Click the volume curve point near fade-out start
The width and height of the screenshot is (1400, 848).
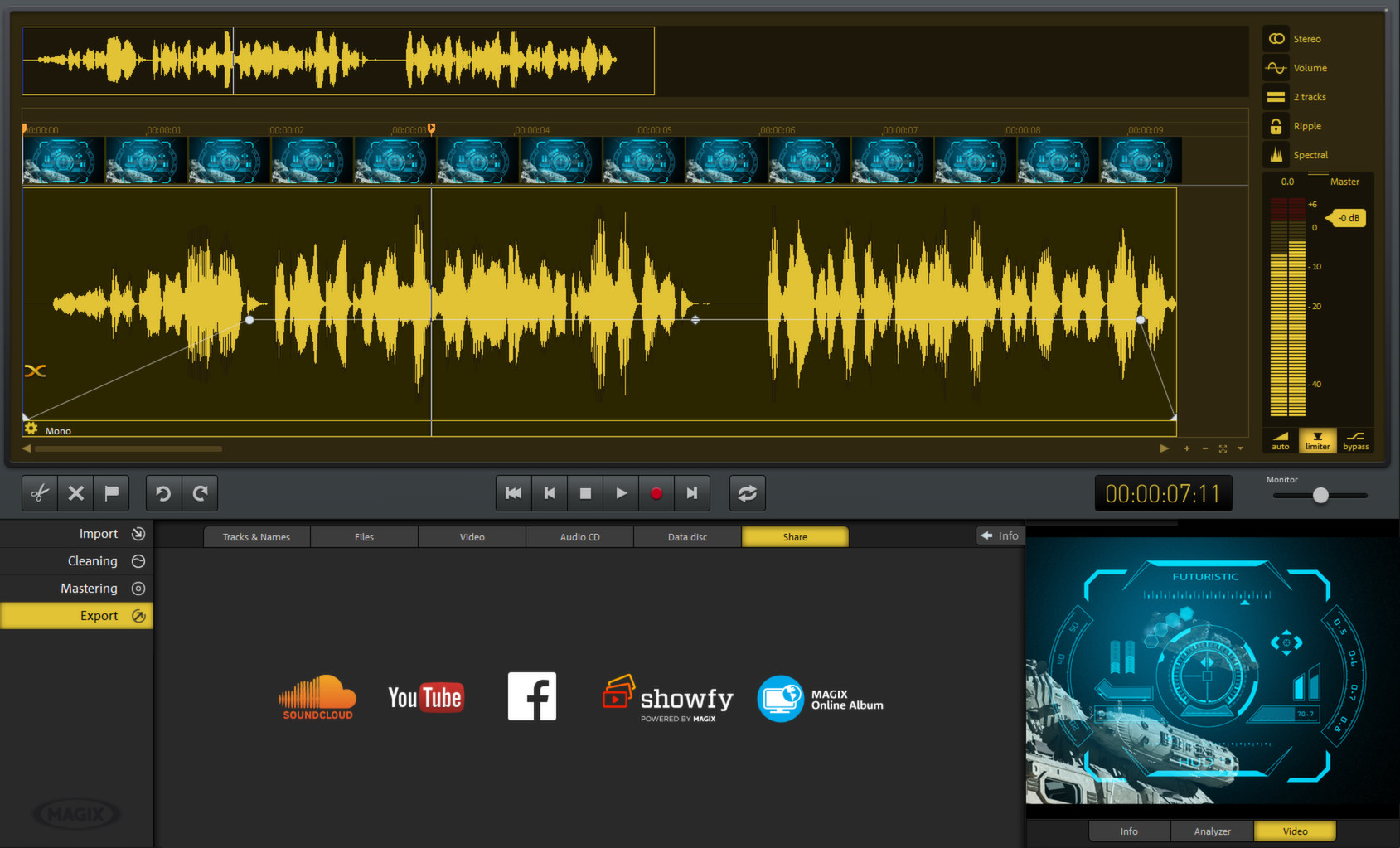1141,320
